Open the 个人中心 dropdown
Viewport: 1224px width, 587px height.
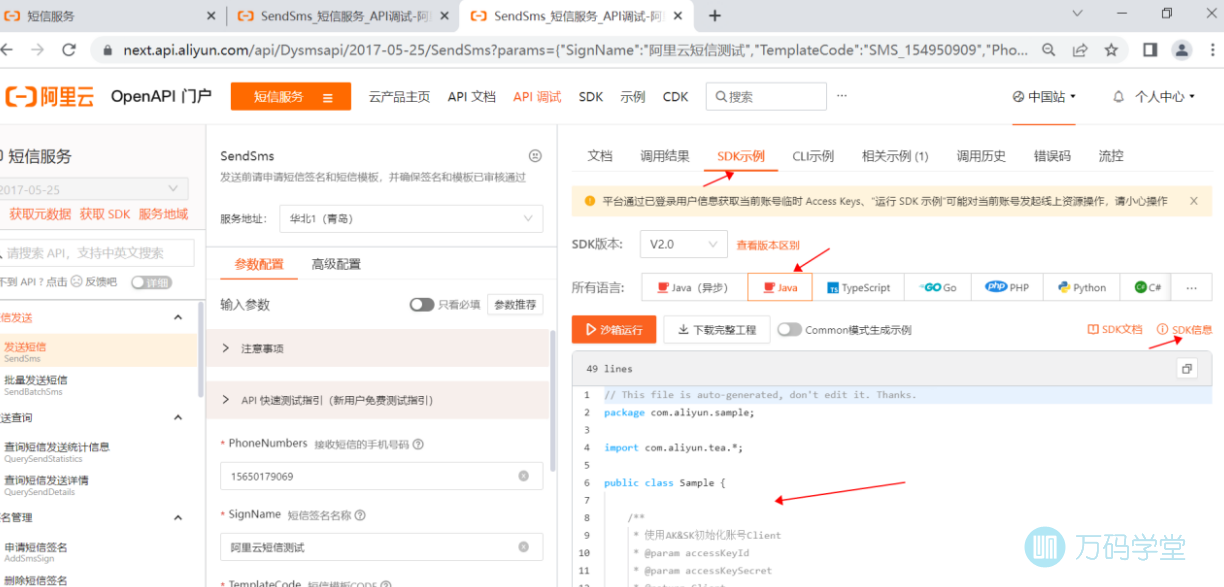(1165, 97)
